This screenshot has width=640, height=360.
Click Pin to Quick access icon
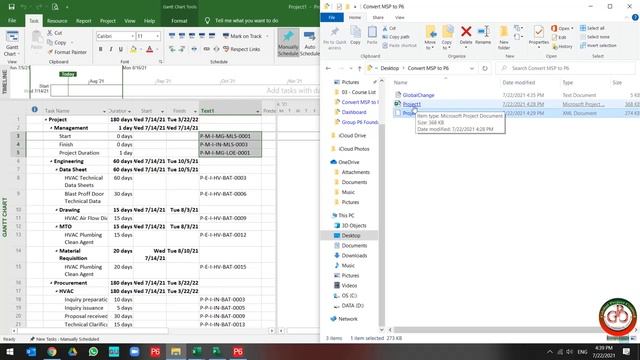334,38
